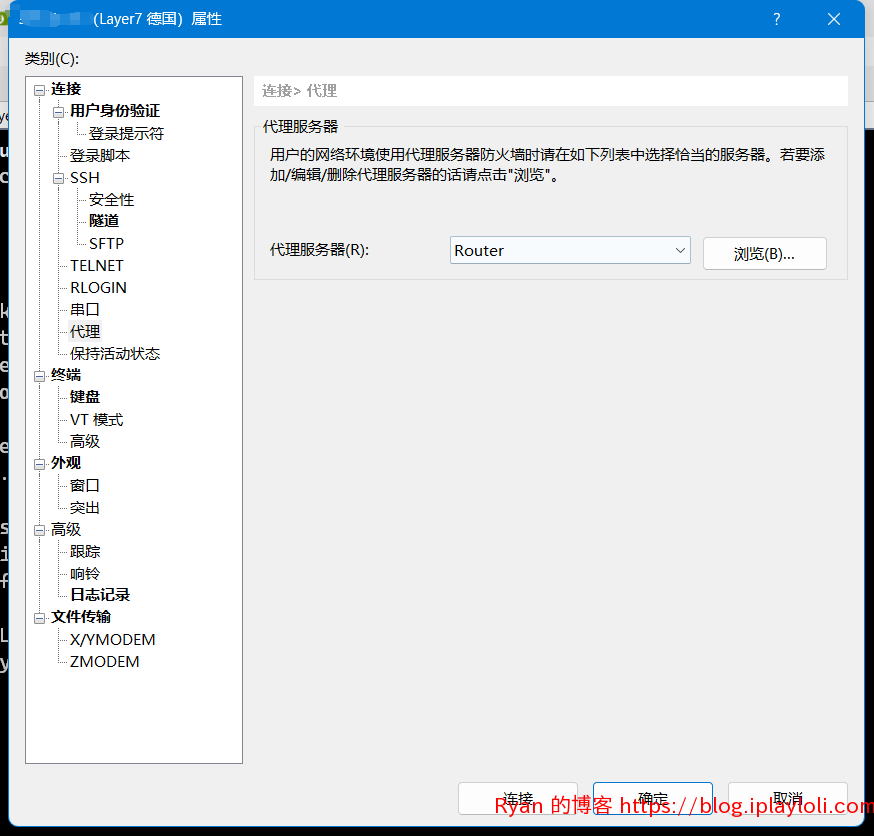Select 文件传输 category in tree
874x836 pixels.
click(81, 617)
